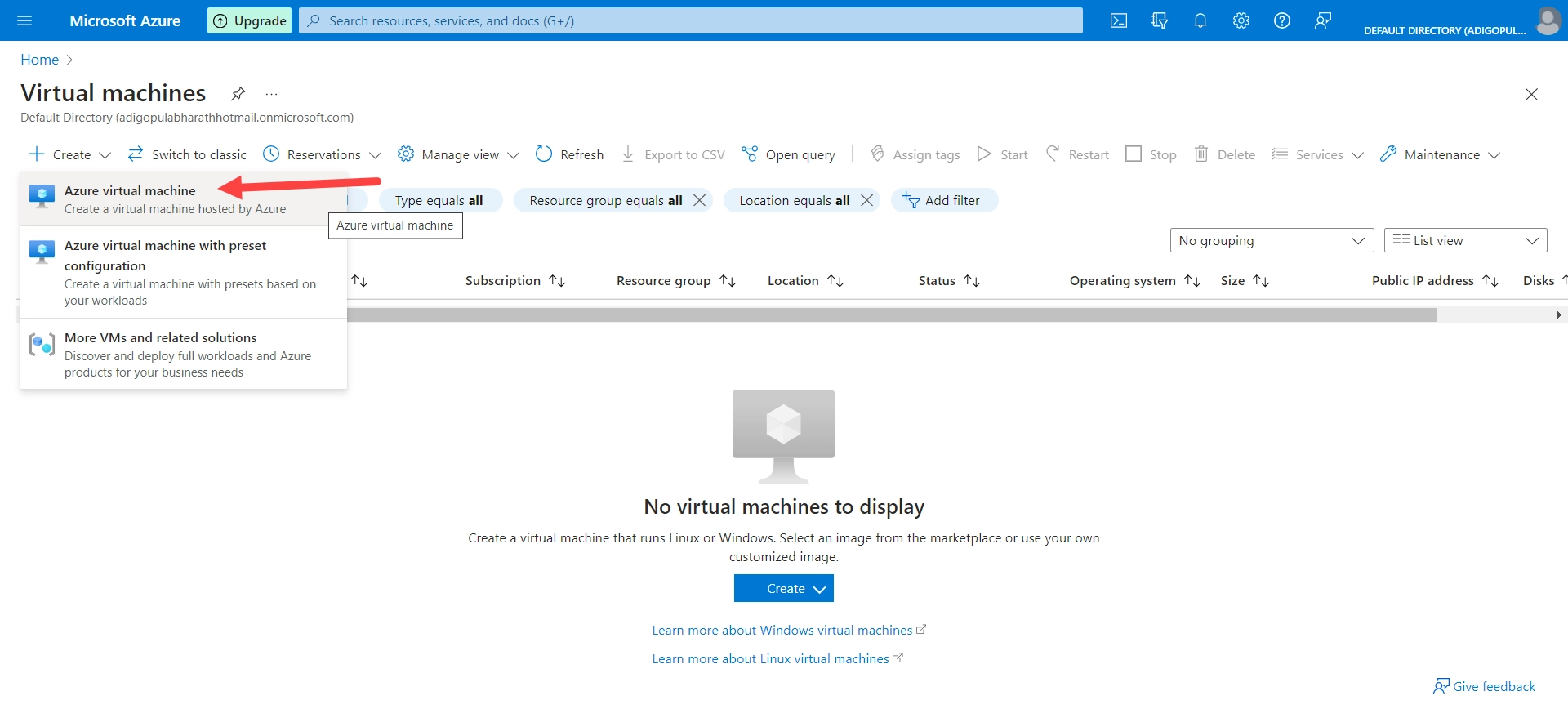Click the Upgrade button
This screenshot has width=1568, height=718.
tap(250, 20)
